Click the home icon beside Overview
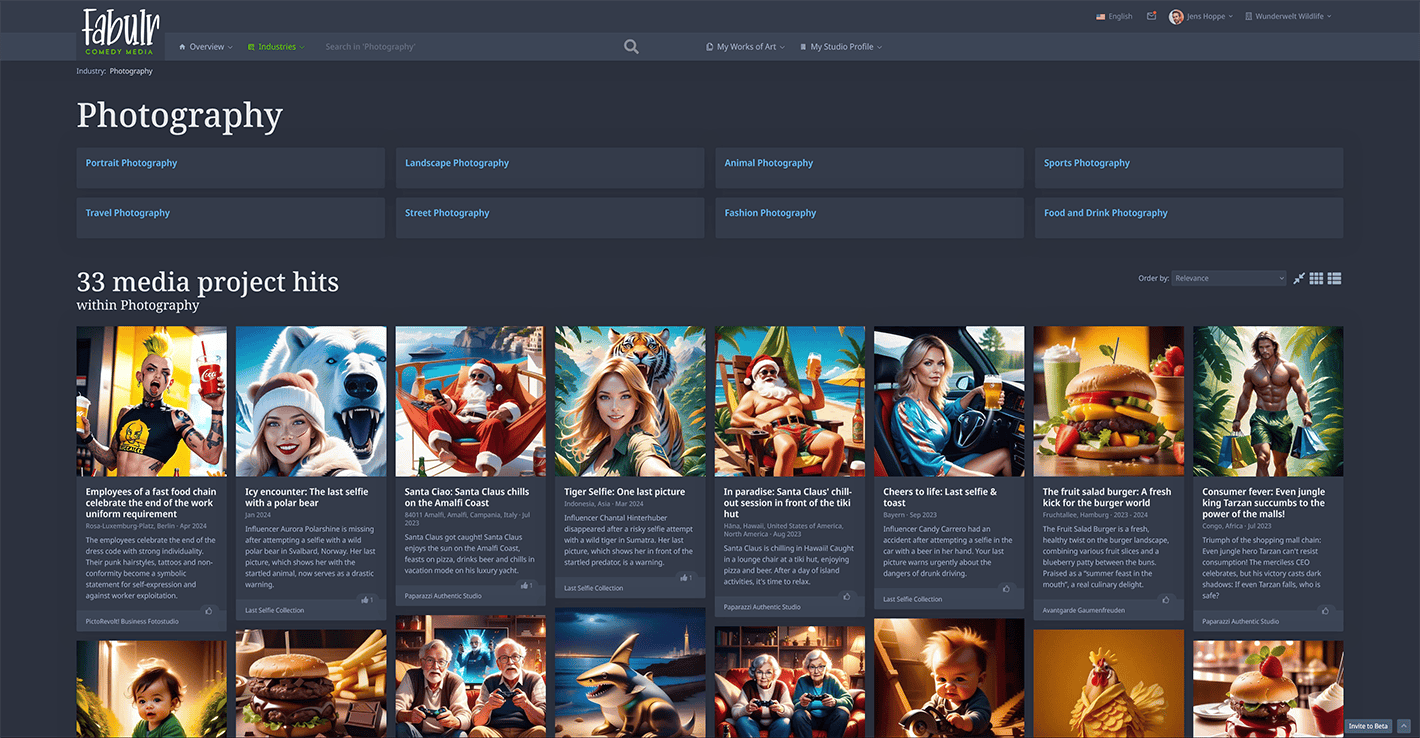This screenshot has height=738, width=1420. click(x=181, y=46)
